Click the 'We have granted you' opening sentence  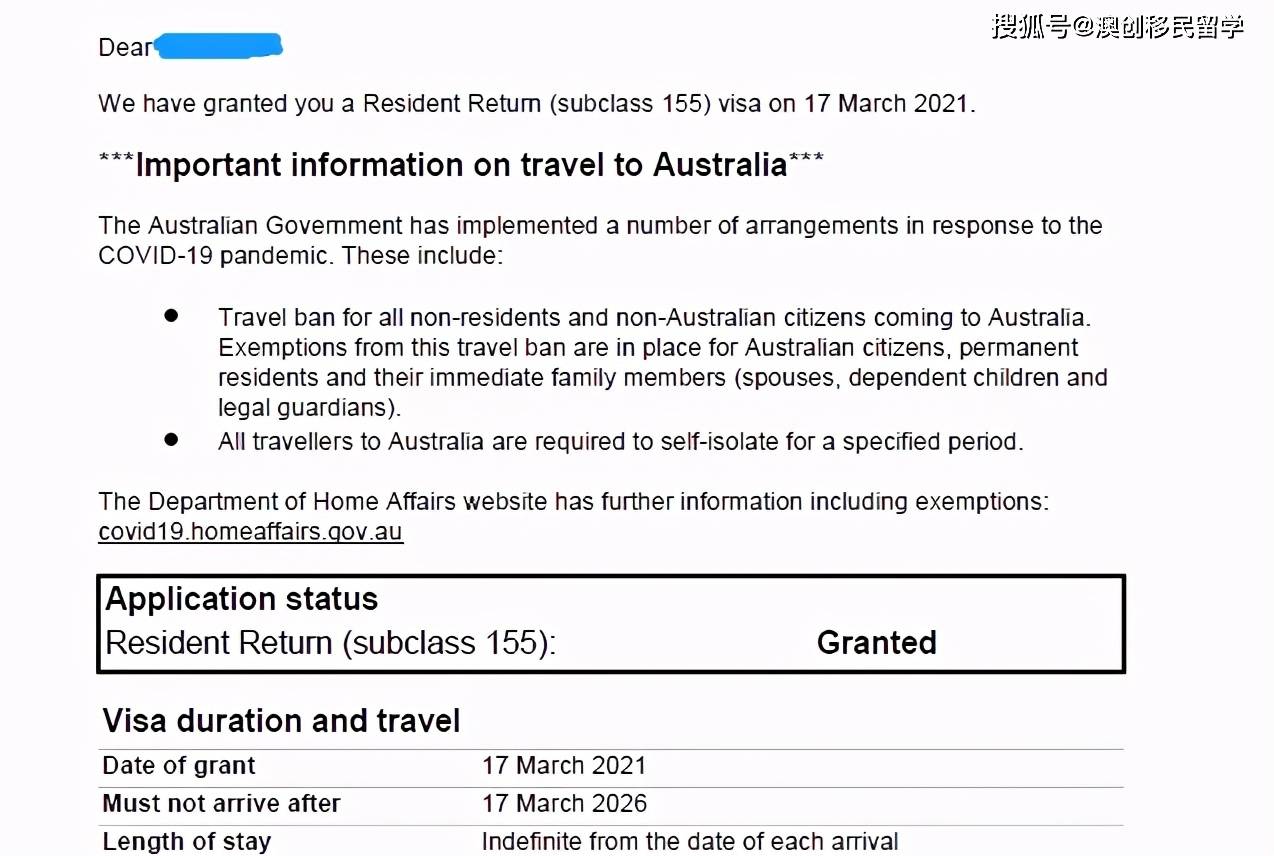(x=536, y=104)
